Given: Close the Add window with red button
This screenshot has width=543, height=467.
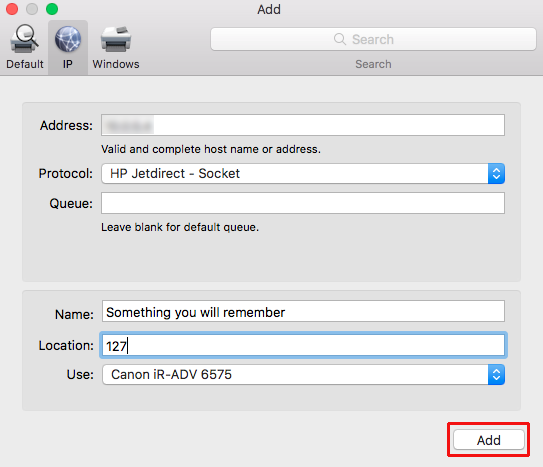Looking at the screenshot, I should [12, 9].
